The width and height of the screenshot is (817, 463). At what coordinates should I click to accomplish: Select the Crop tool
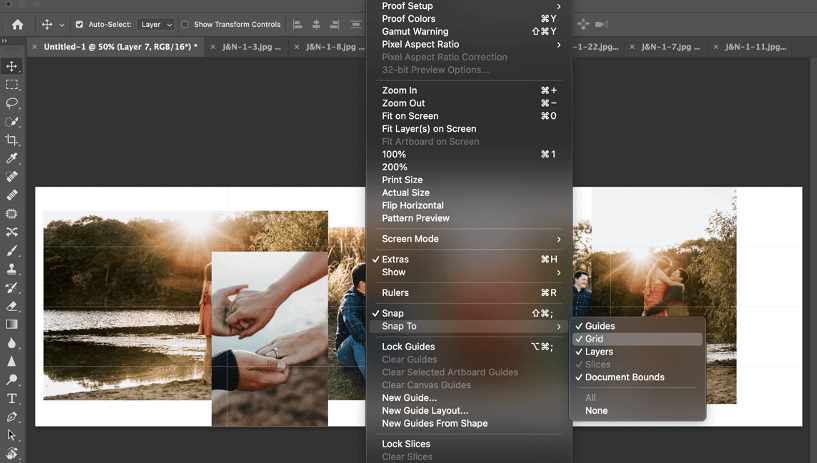[x=11, y=140]
